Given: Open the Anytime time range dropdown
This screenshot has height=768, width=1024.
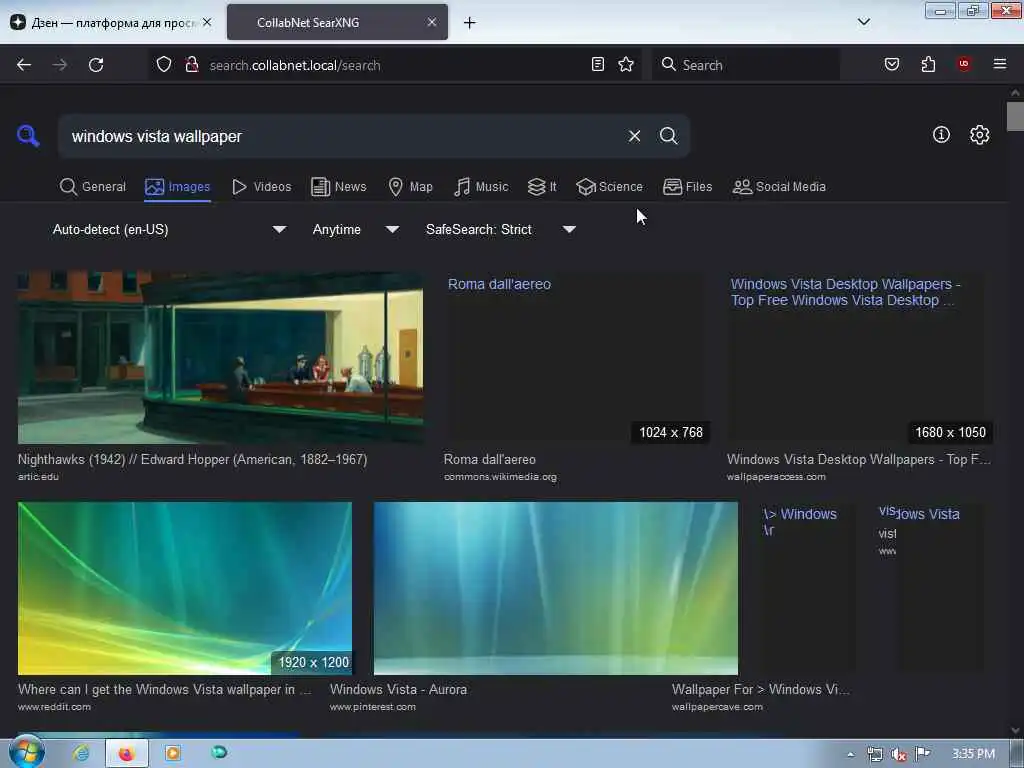Looking at the screenshot, I should click(355, 229).
